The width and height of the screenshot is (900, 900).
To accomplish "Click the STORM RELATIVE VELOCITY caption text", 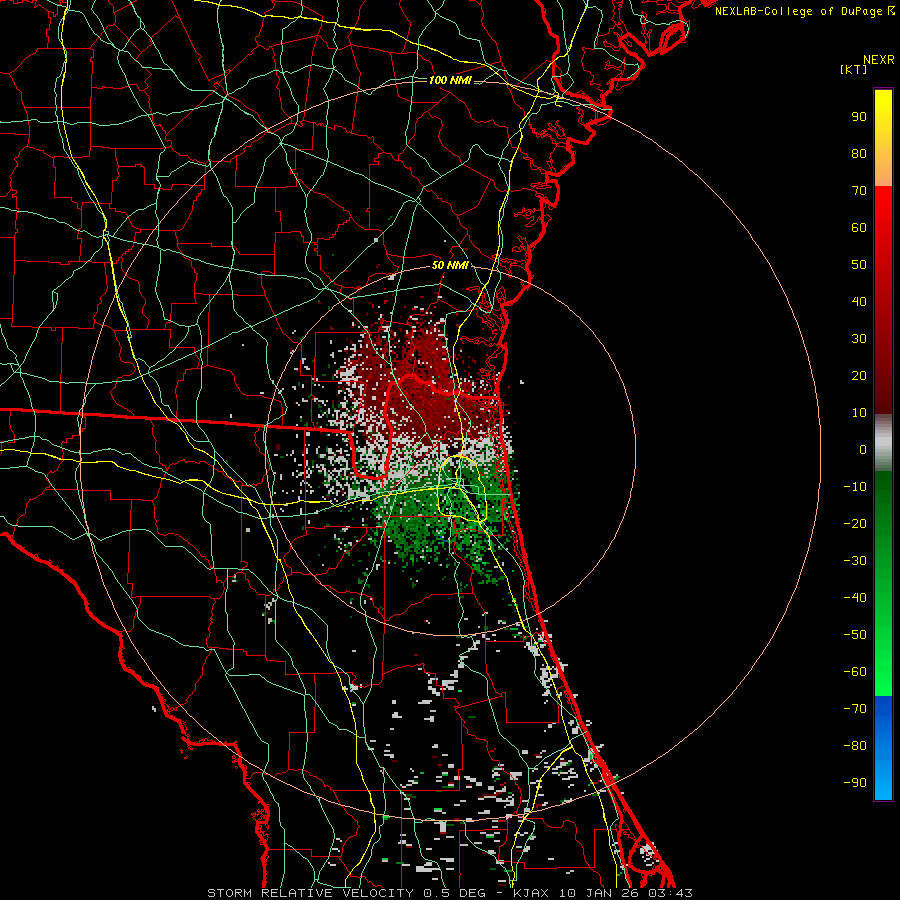I will (x=310, y=893).
